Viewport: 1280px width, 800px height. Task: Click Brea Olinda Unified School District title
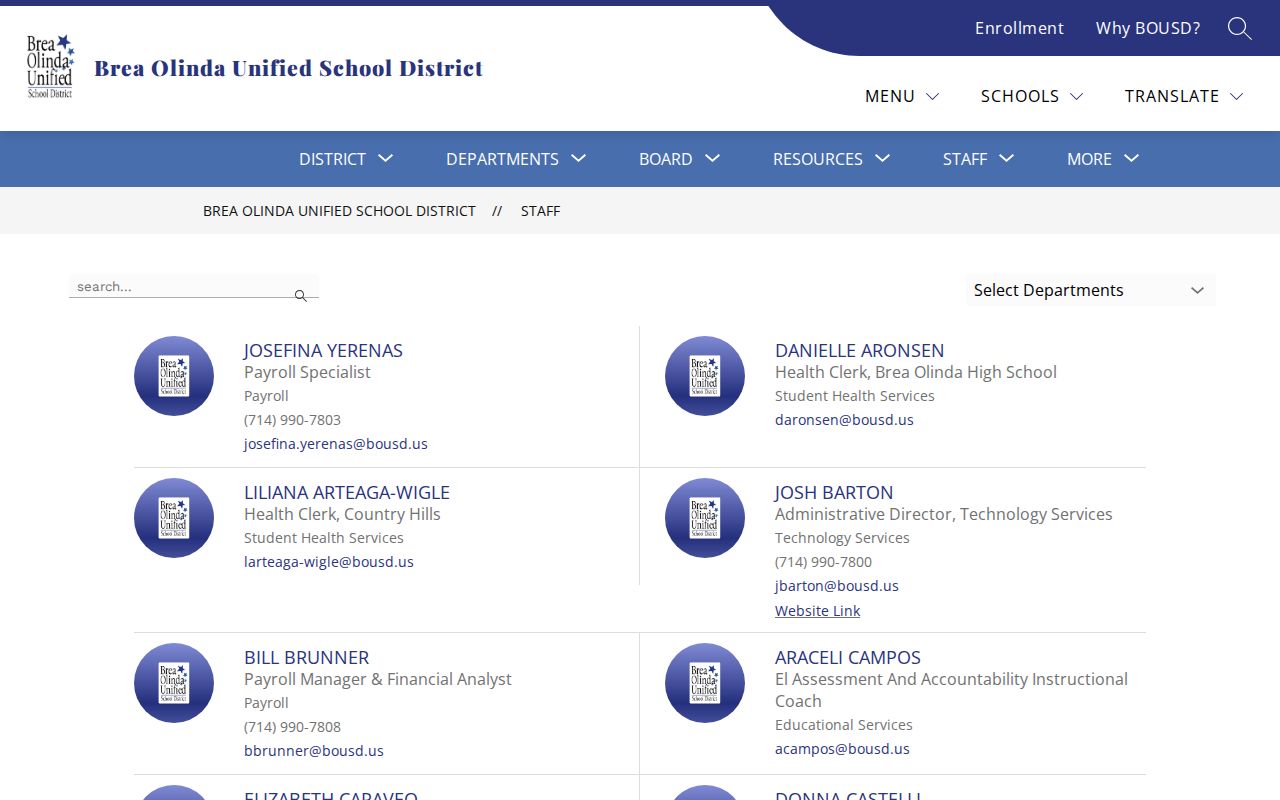click(288, 68)
